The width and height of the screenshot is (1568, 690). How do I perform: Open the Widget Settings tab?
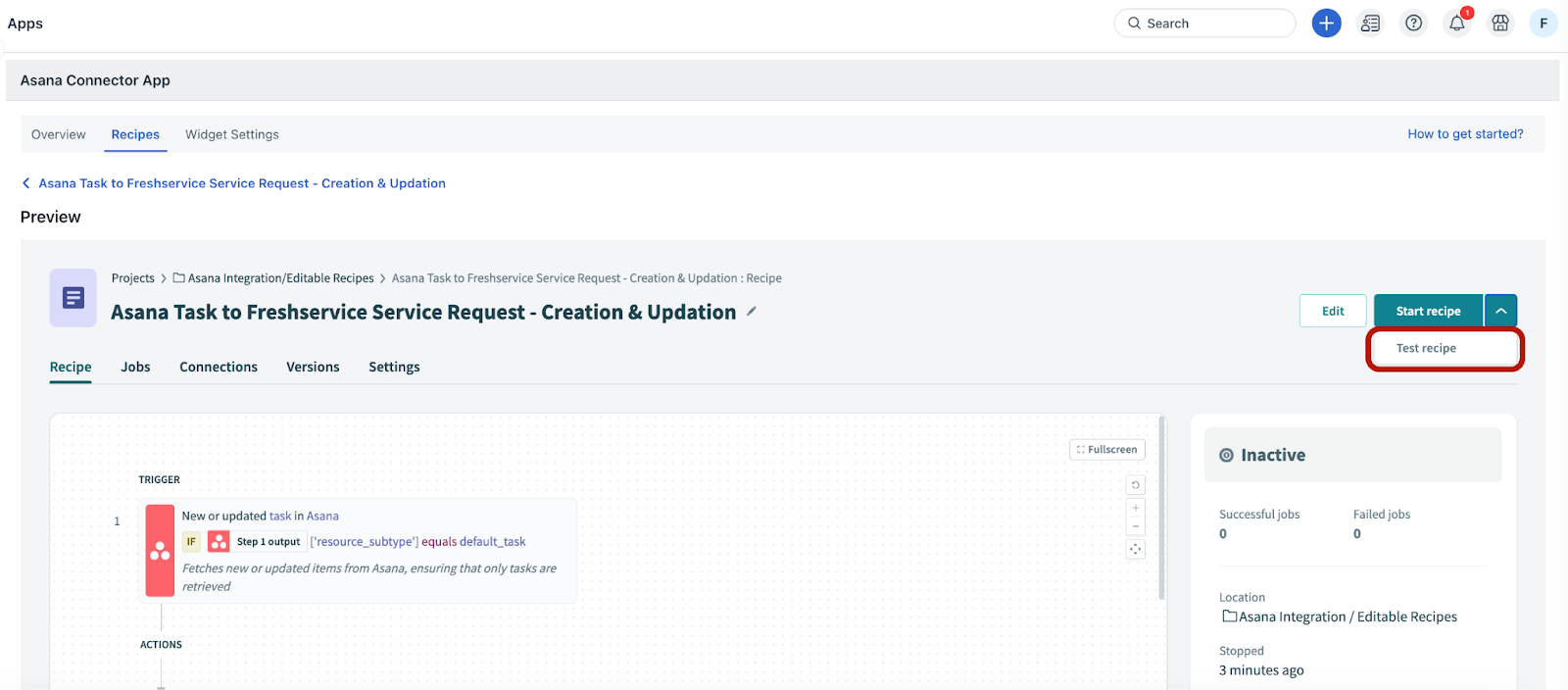tap(232, 134)
